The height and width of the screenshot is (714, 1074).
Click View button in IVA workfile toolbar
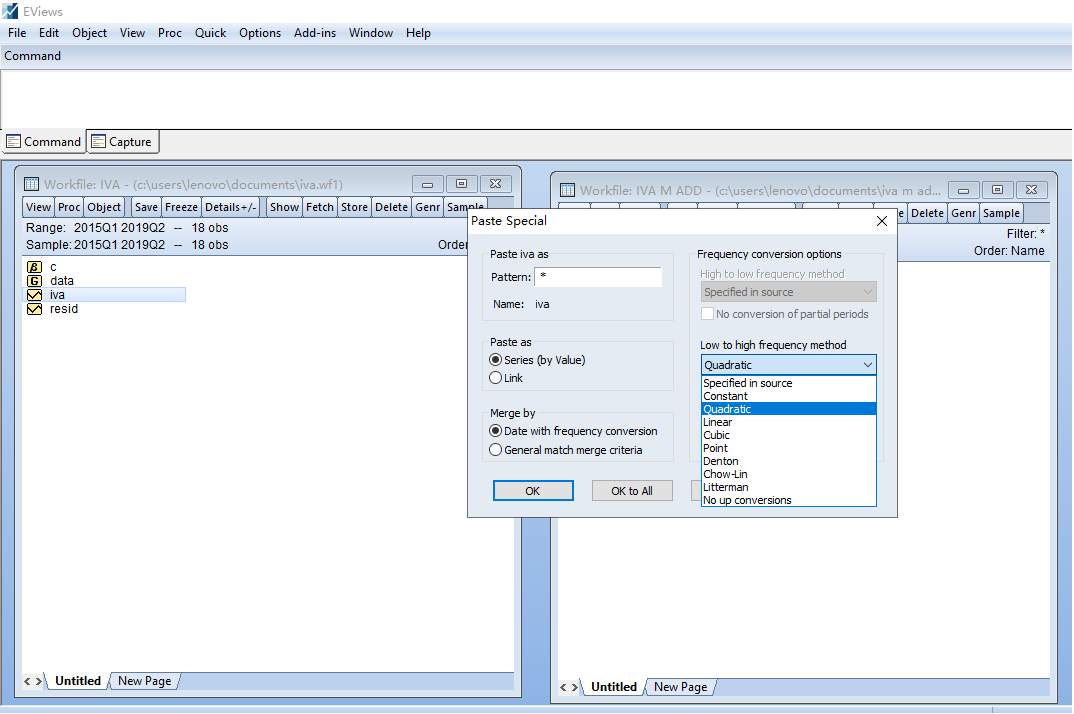click(38, 207)
